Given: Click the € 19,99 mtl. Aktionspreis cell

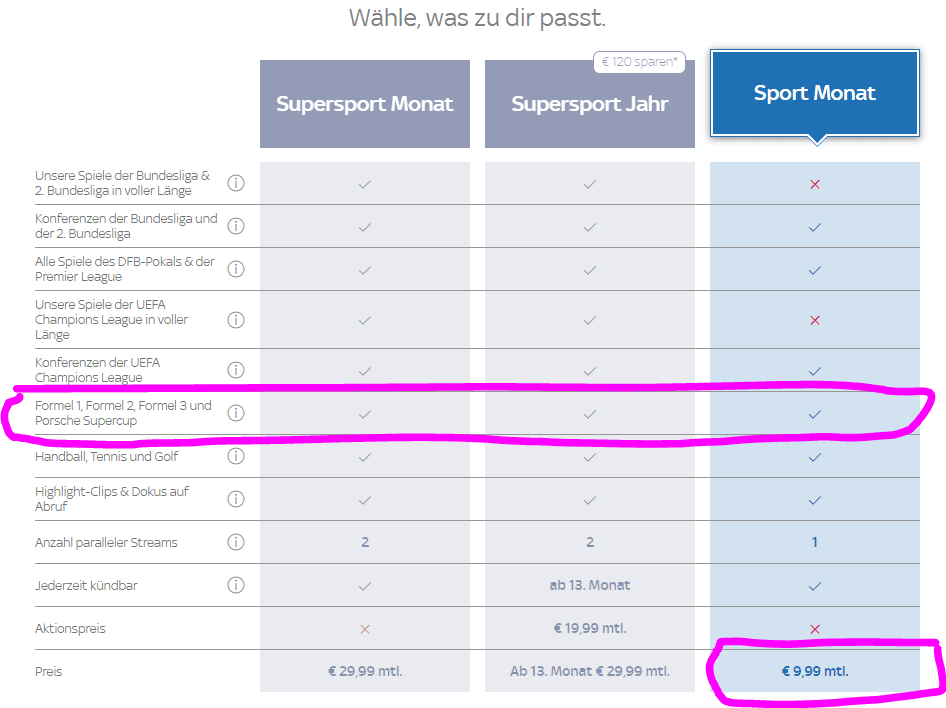Looking at the screenshot, I should click(590, 628).
